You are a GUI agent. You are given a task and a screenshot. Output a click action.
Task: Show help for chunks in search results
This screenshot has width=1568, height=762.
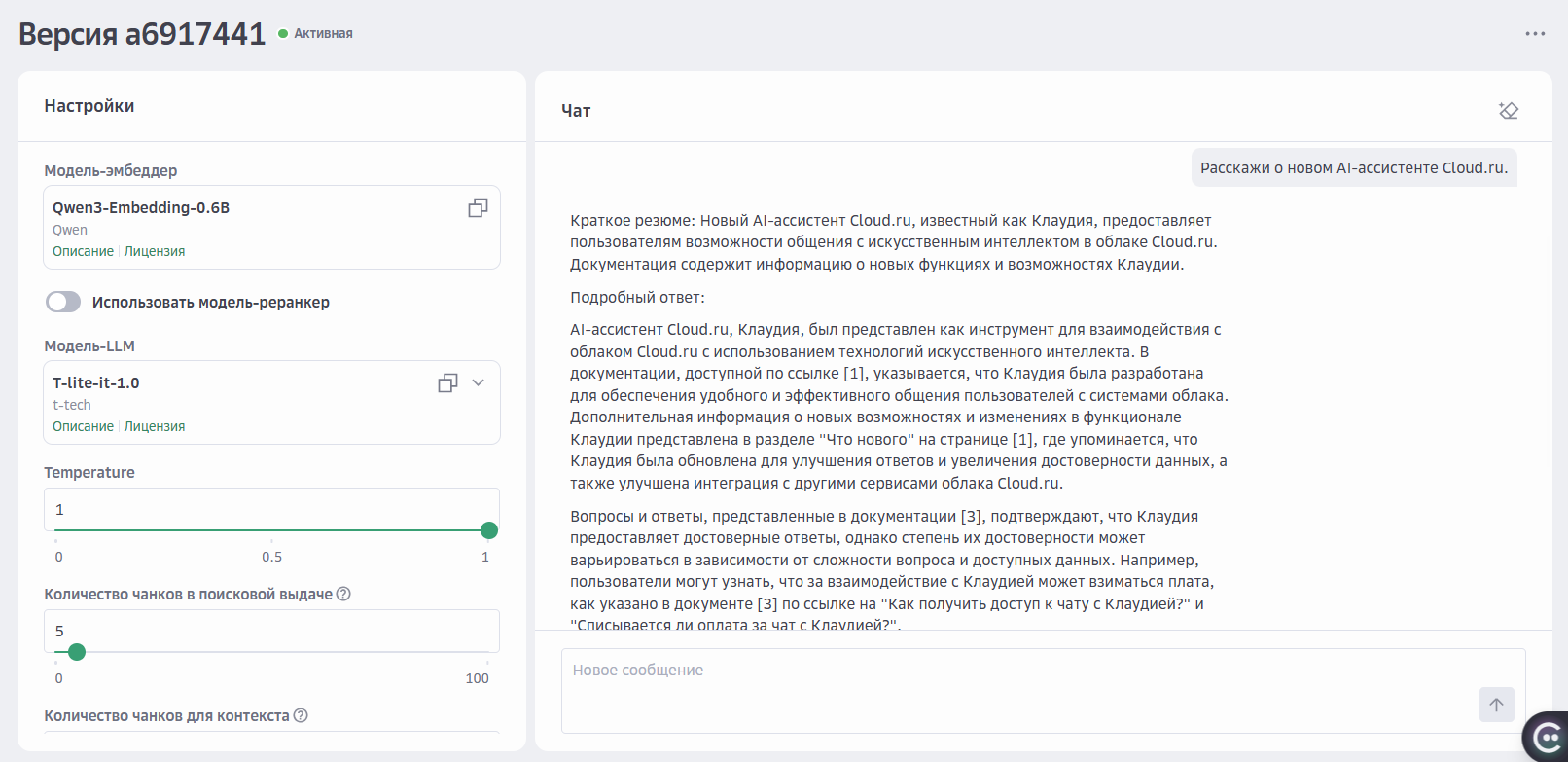click(343, 595)
